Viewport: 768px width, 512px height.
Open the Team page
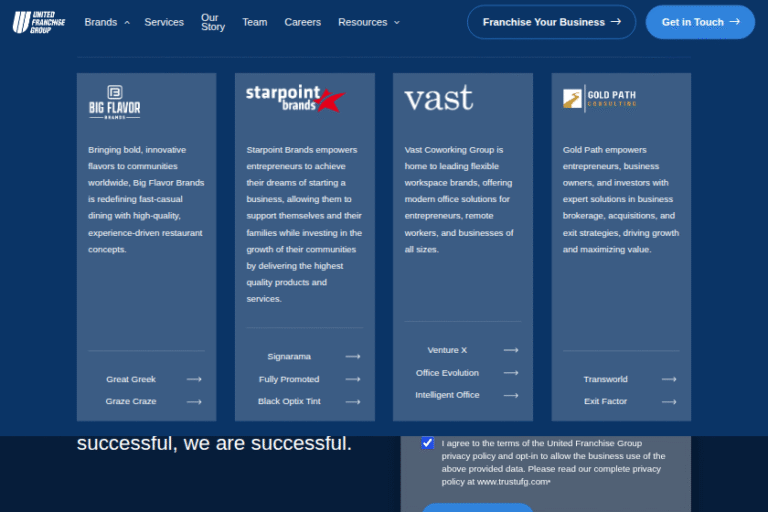tap(254, 22)
